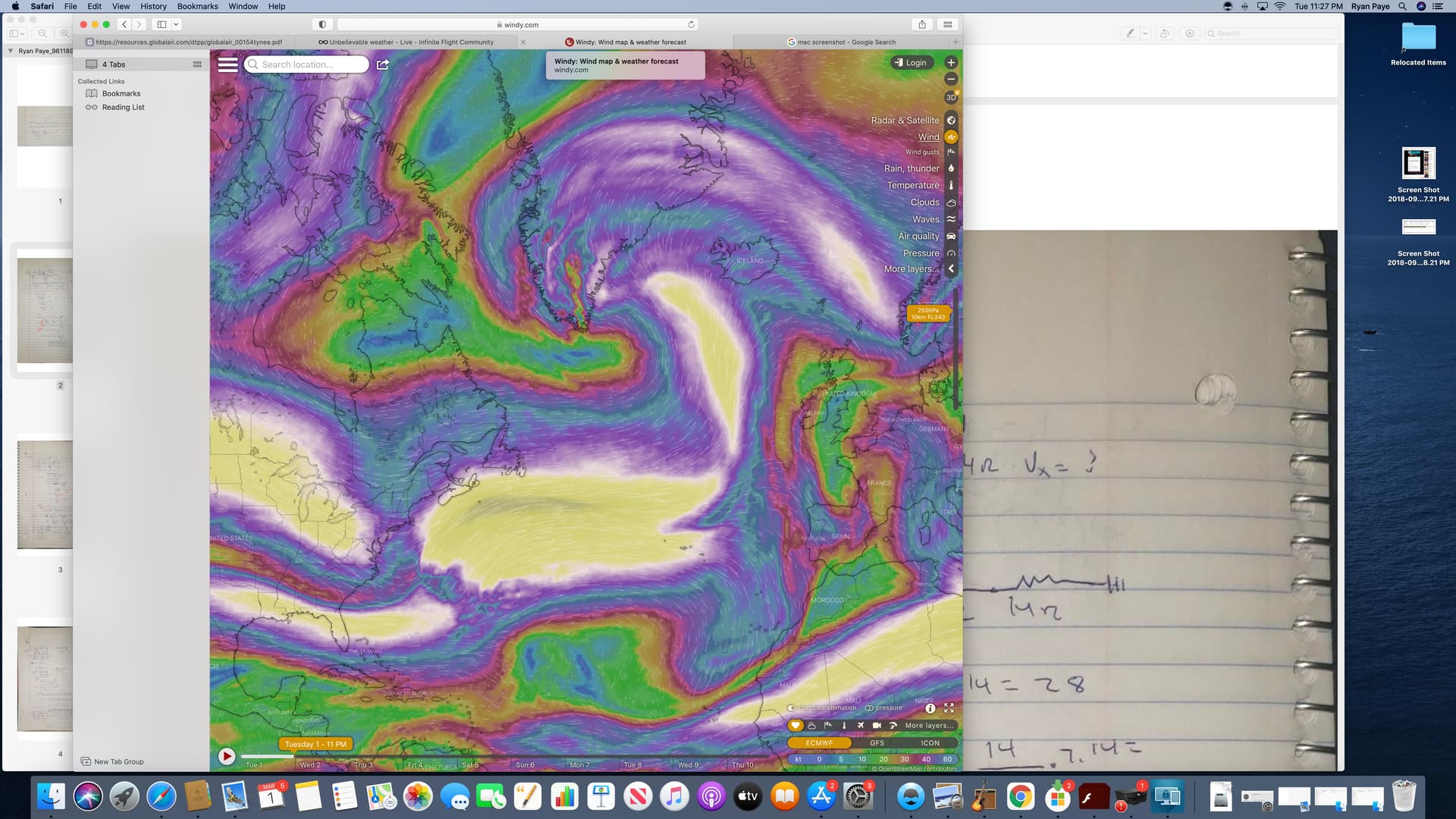Screen dimensions: 1456x819
Task: Click the map zoom in plus button
Action: point(951,62)
